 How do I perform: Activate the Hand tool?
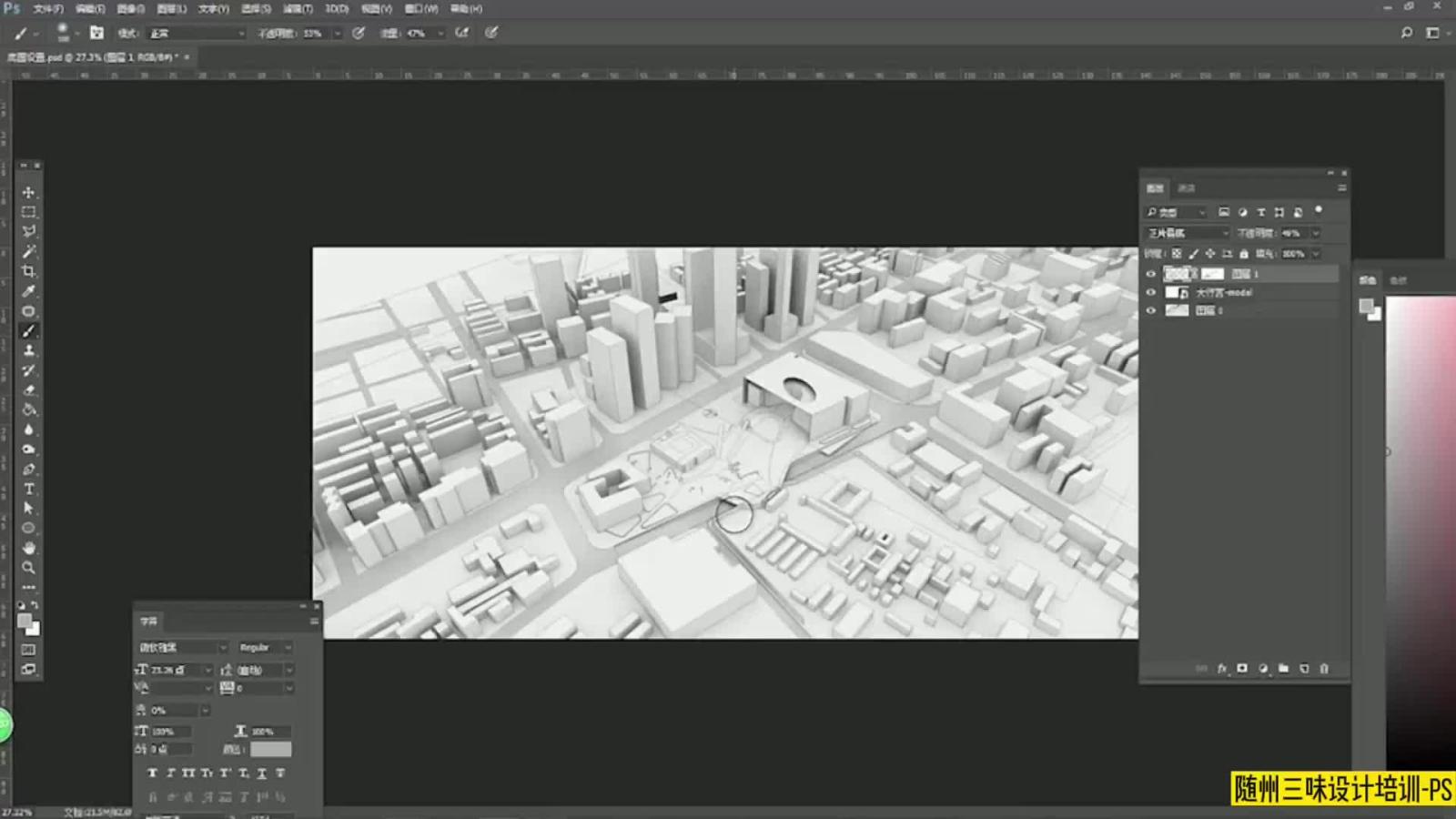pyautogui.click(x=28, y=548)
